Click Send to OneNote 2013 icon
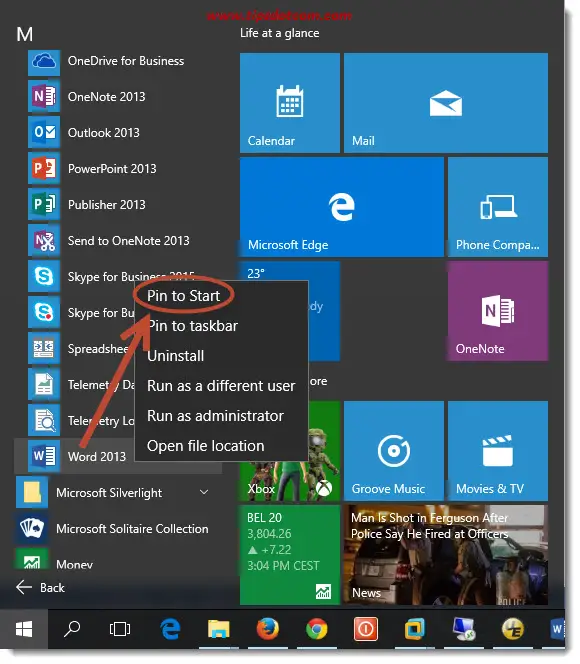Image resolution: width=580 pixels, height=664 pixels. (44, 241)
